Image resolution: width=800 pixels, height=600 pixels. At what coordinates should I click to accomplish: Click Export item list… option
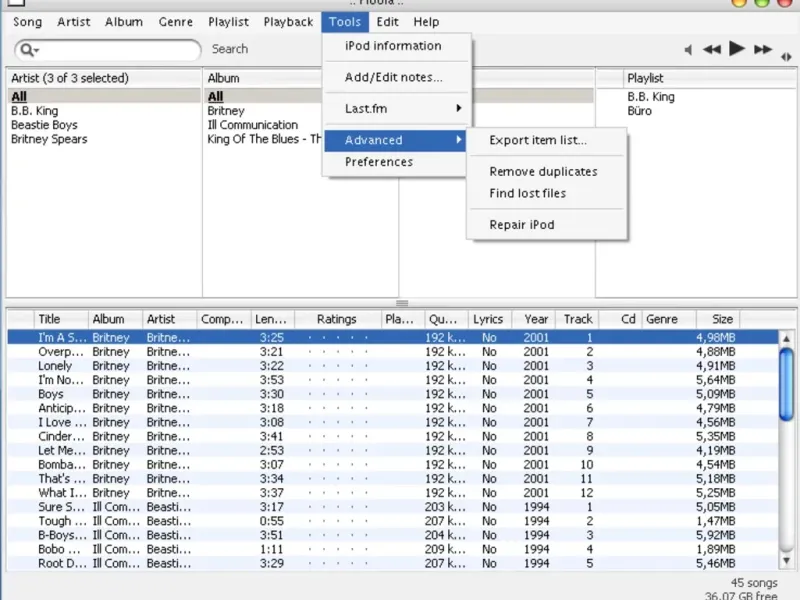coord(538,141)
